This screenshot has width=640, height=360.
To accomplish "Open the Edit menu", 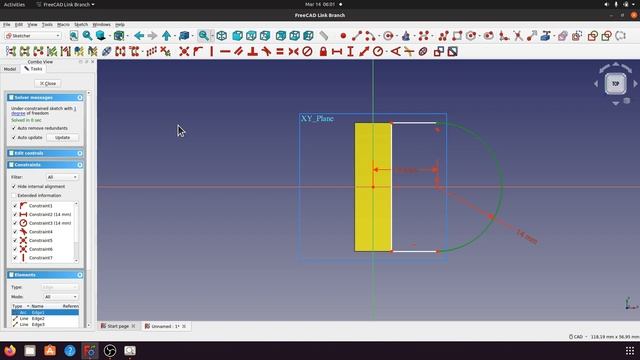I will (x=19, y=24).
